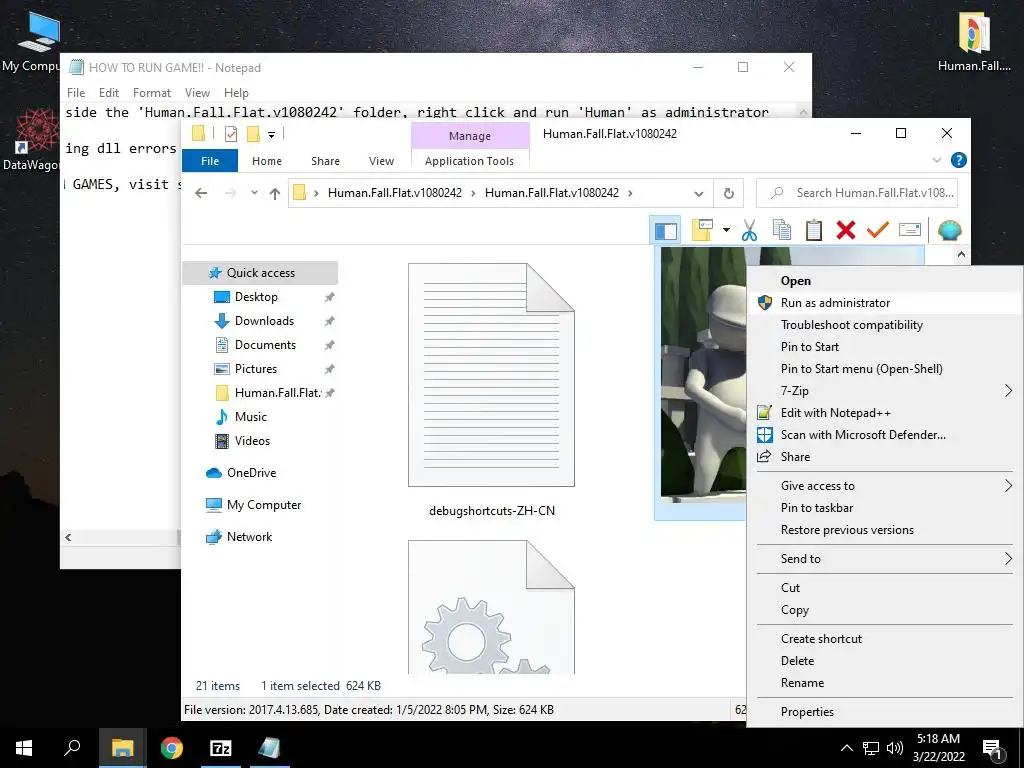This screenshot has width=1024, height=768.
Task: Select My Computer in navigation pane
Action: tap(264, 505)
